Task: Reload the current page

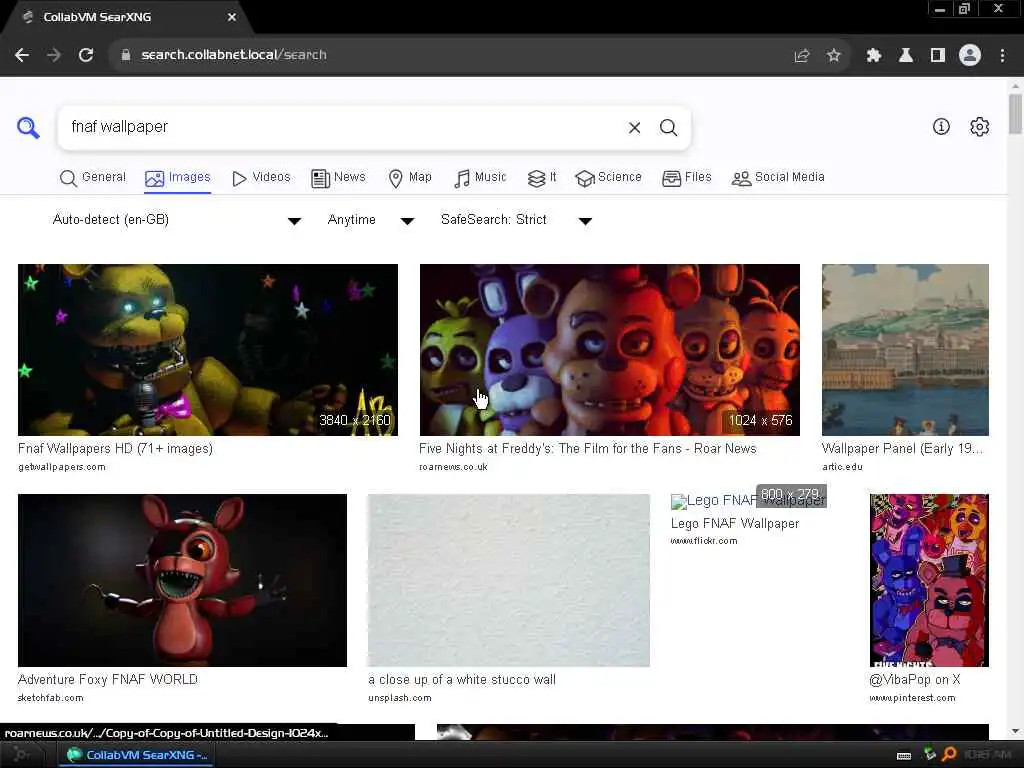Action: coord(86,55)
